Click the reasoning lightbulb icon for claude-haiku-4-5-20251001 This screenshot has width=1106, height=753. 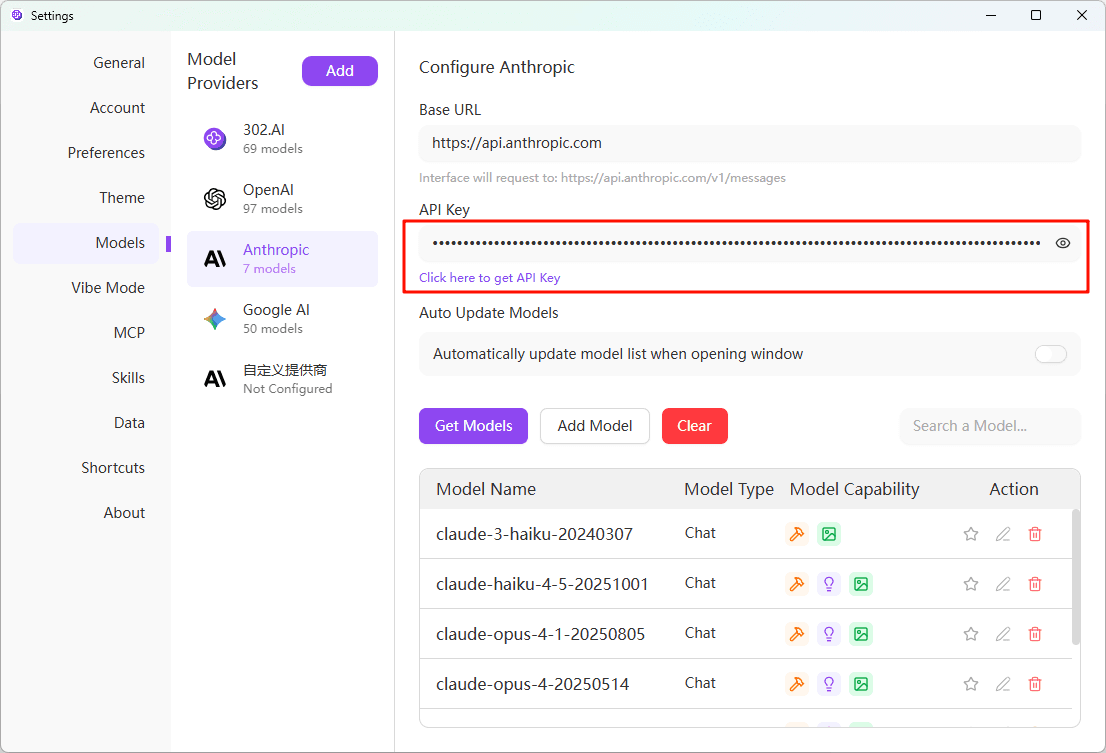(x=829, y=583)
